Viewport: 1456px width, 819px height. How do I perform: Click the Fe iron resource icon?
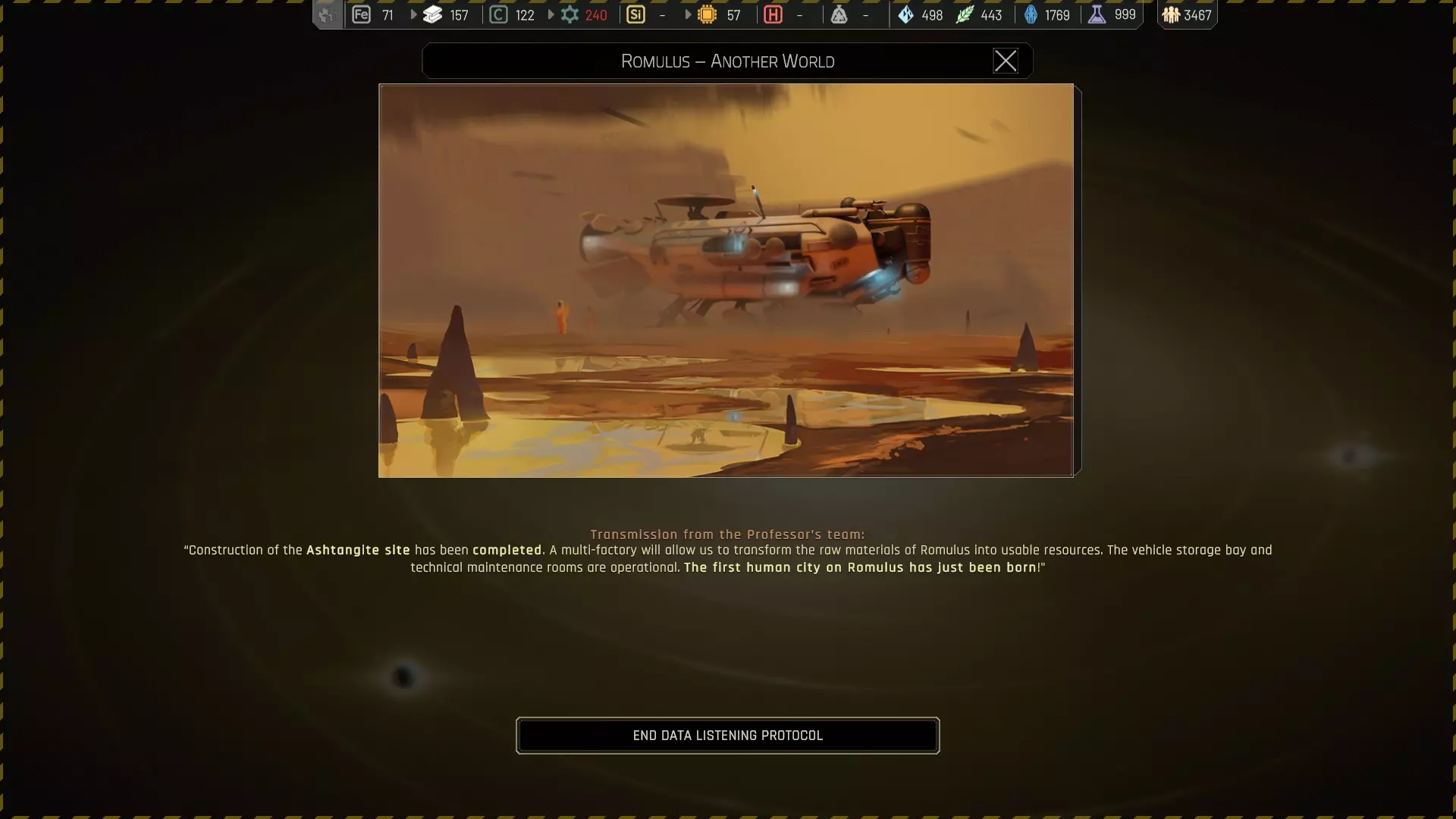pyautogui.click(x=361, y=14)
